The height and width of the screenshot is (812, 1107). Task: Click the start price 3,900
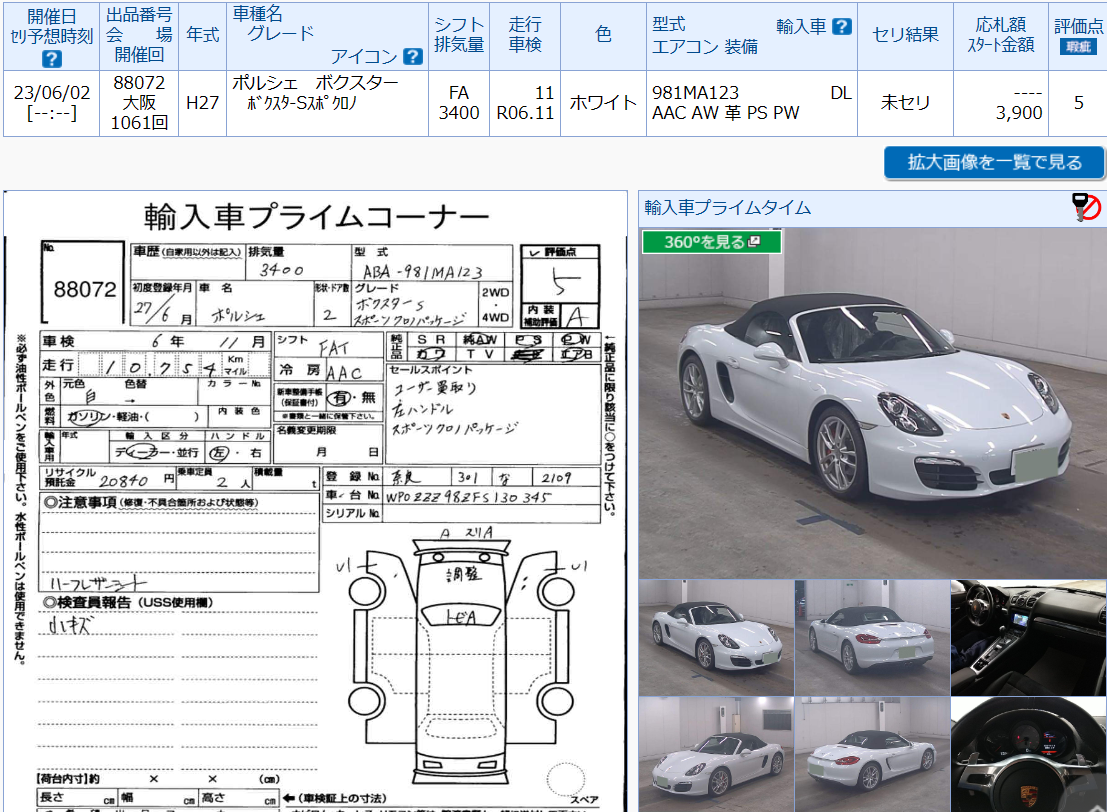1019,113
